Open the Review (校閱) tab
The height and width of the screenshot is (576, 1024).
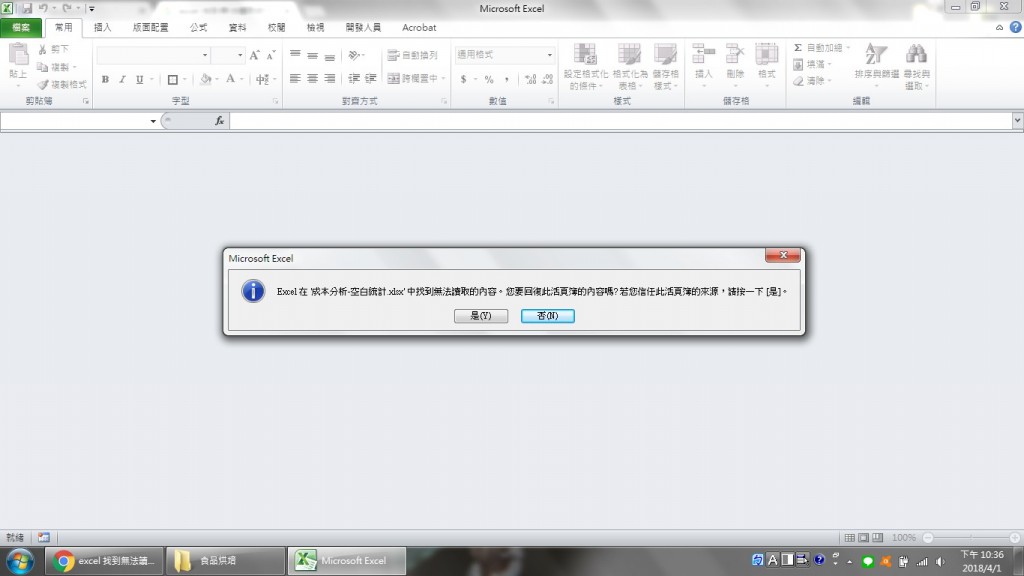[x=276, y=27]
